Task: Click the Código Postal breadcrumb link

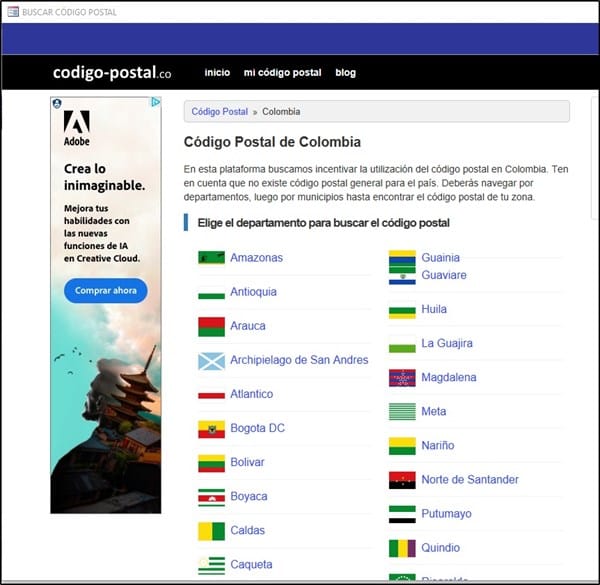Action: coord(220,111)
